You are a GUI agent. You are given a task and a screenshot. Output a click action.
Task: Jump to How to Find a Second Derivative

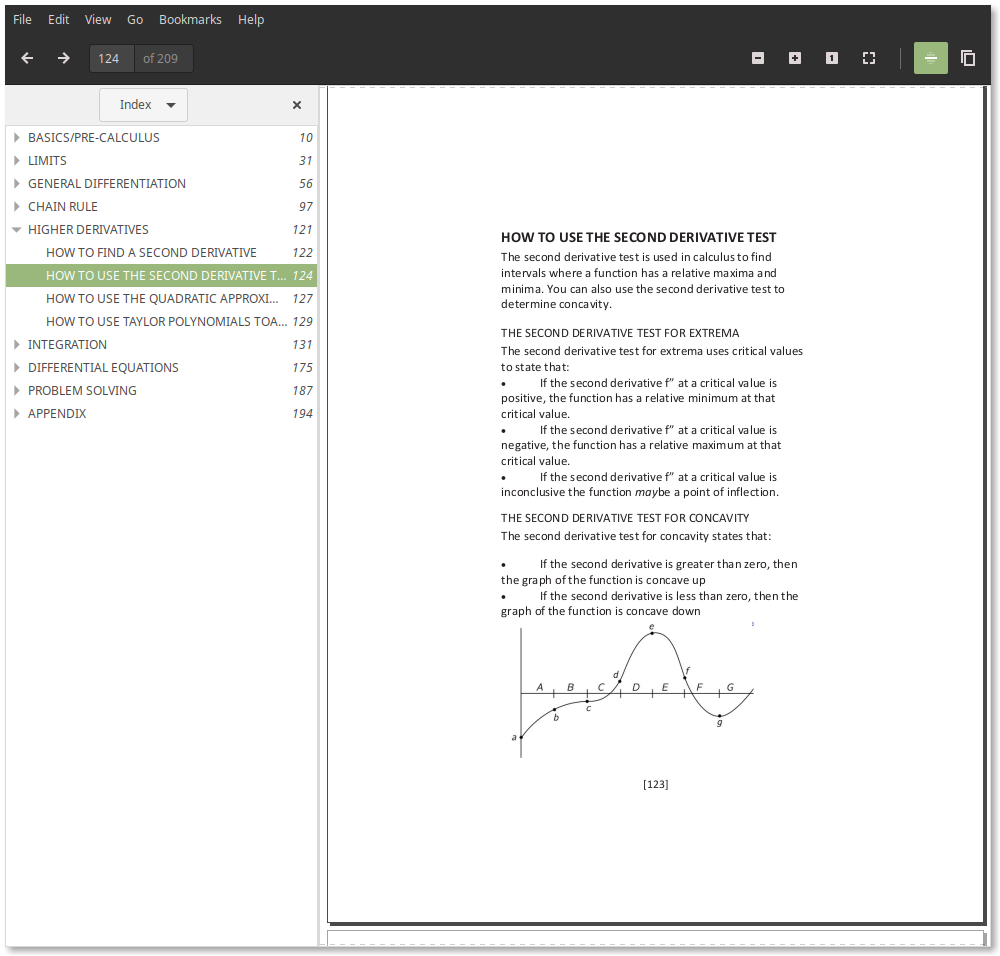click(151, 253)
